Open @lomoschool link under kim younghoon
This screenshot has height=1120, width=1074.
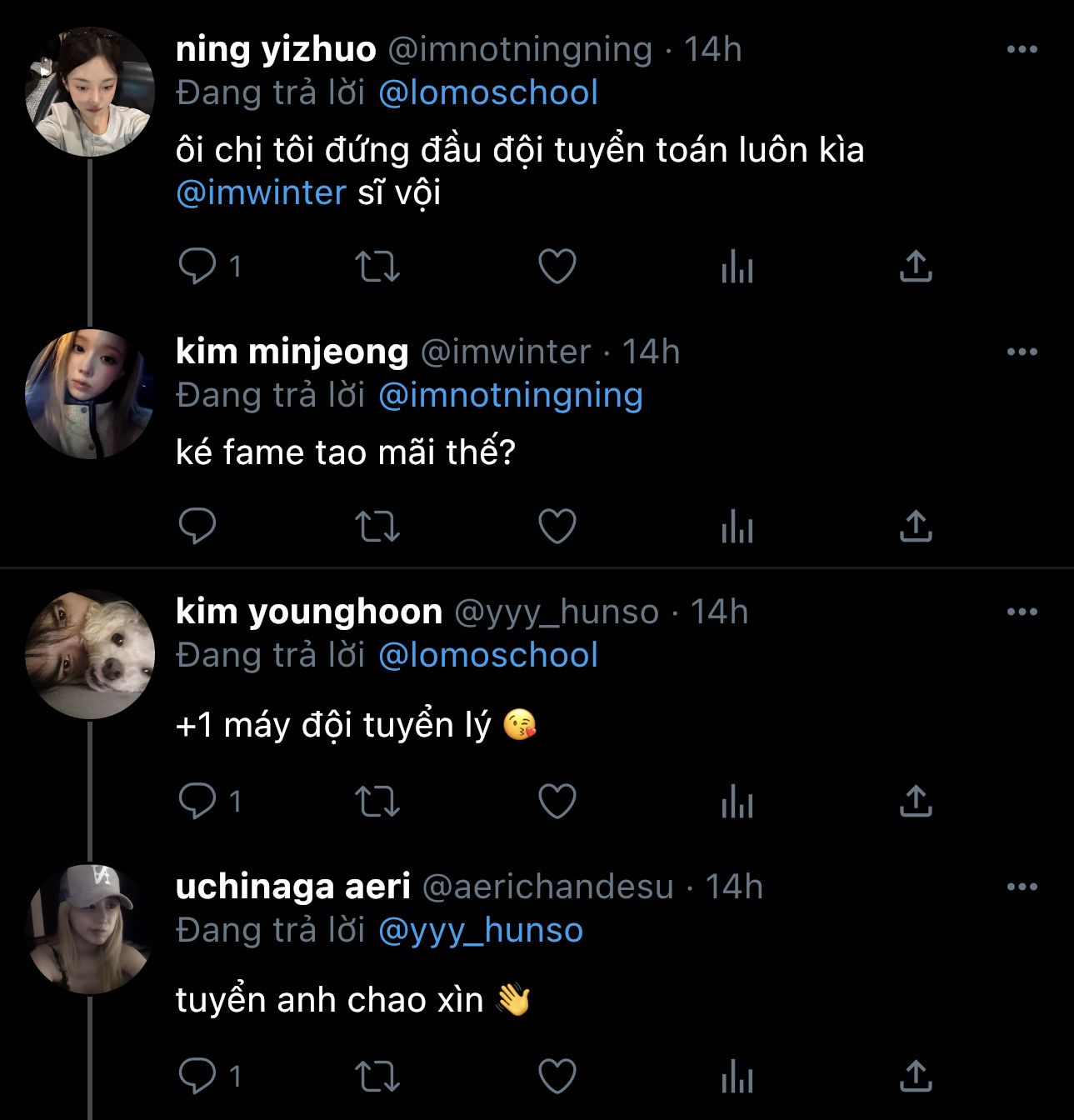point(488,655)
